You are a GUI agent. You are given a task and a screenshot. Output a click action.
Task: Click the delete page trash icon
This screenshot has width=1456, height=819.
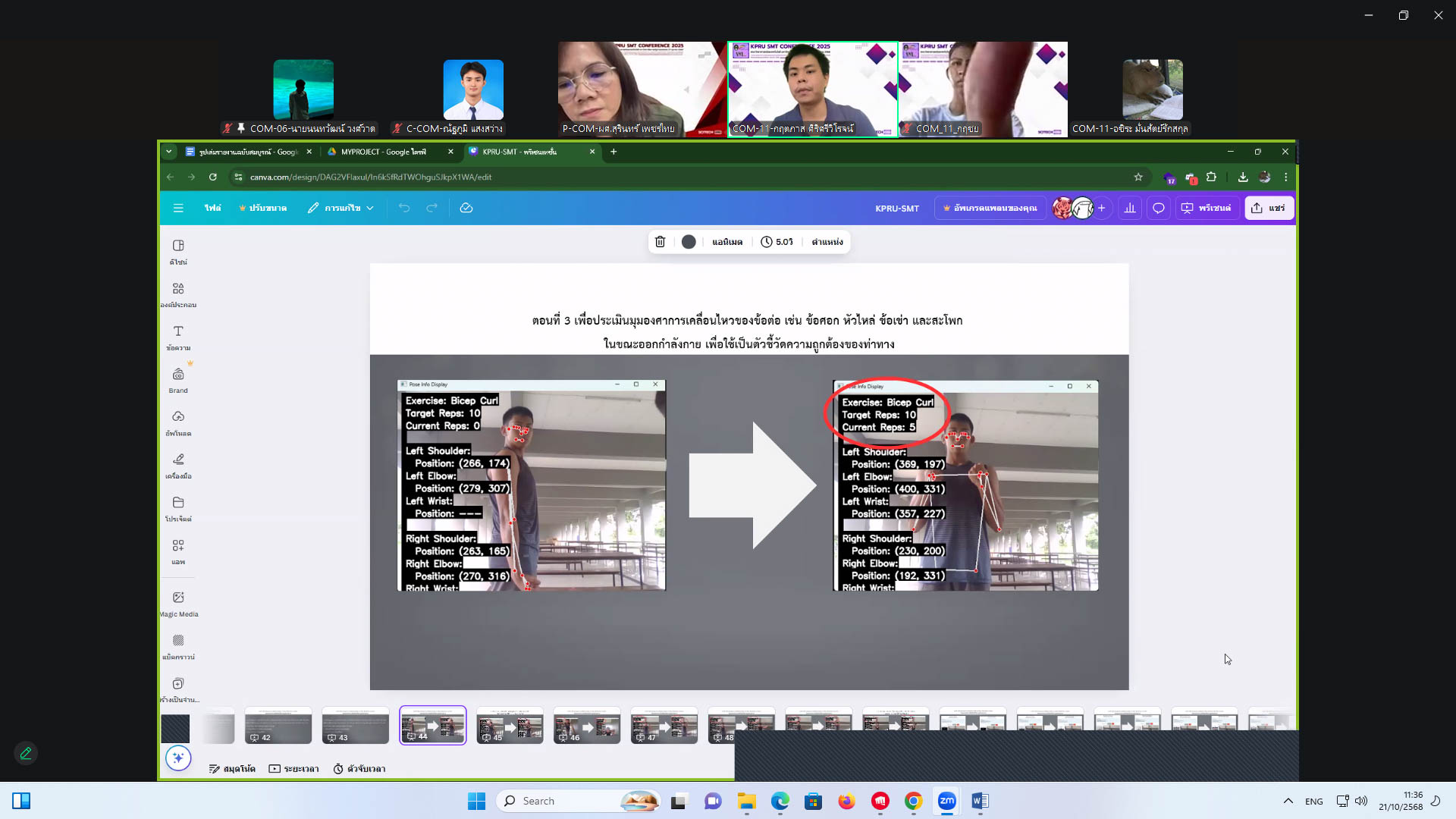pos(660,242)
